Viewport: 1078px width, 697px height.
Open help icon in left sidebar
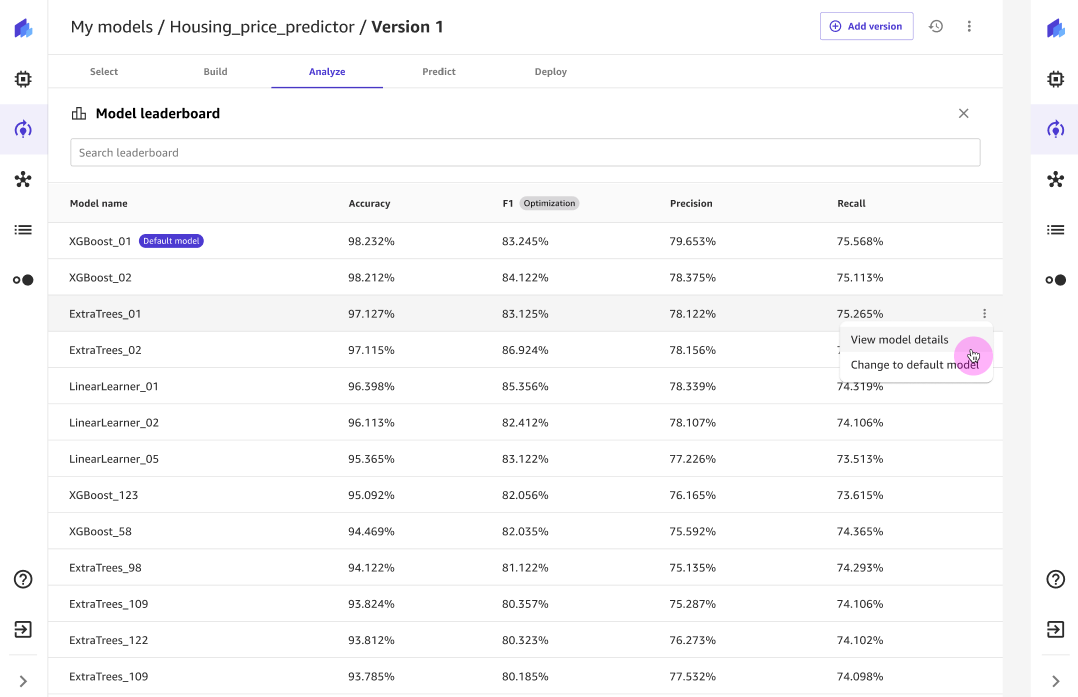coord(23,579)
